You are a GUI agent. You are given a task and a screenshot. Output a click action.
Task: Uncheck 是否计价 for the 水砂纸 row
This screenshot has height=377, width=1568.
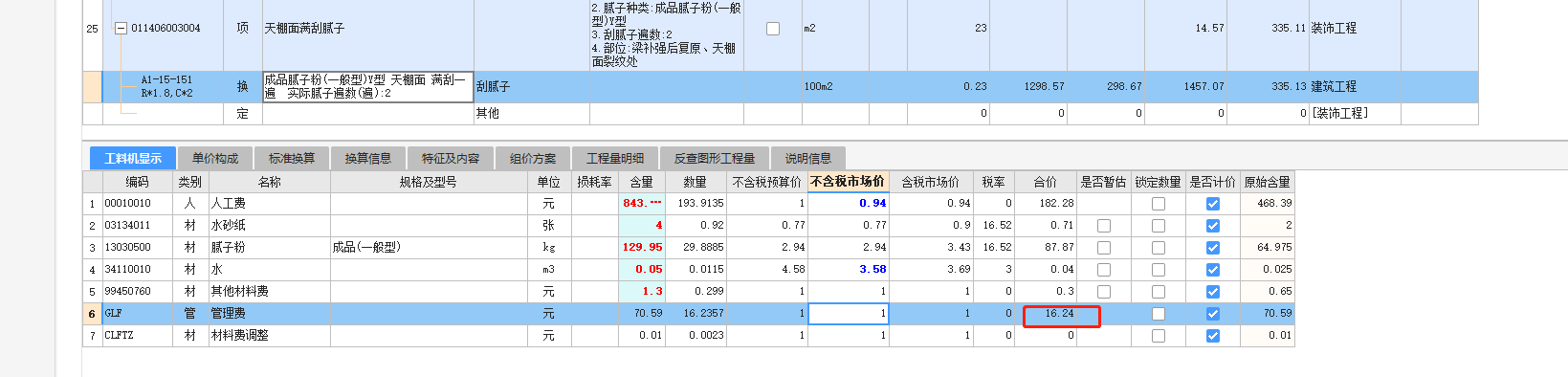1213,226
